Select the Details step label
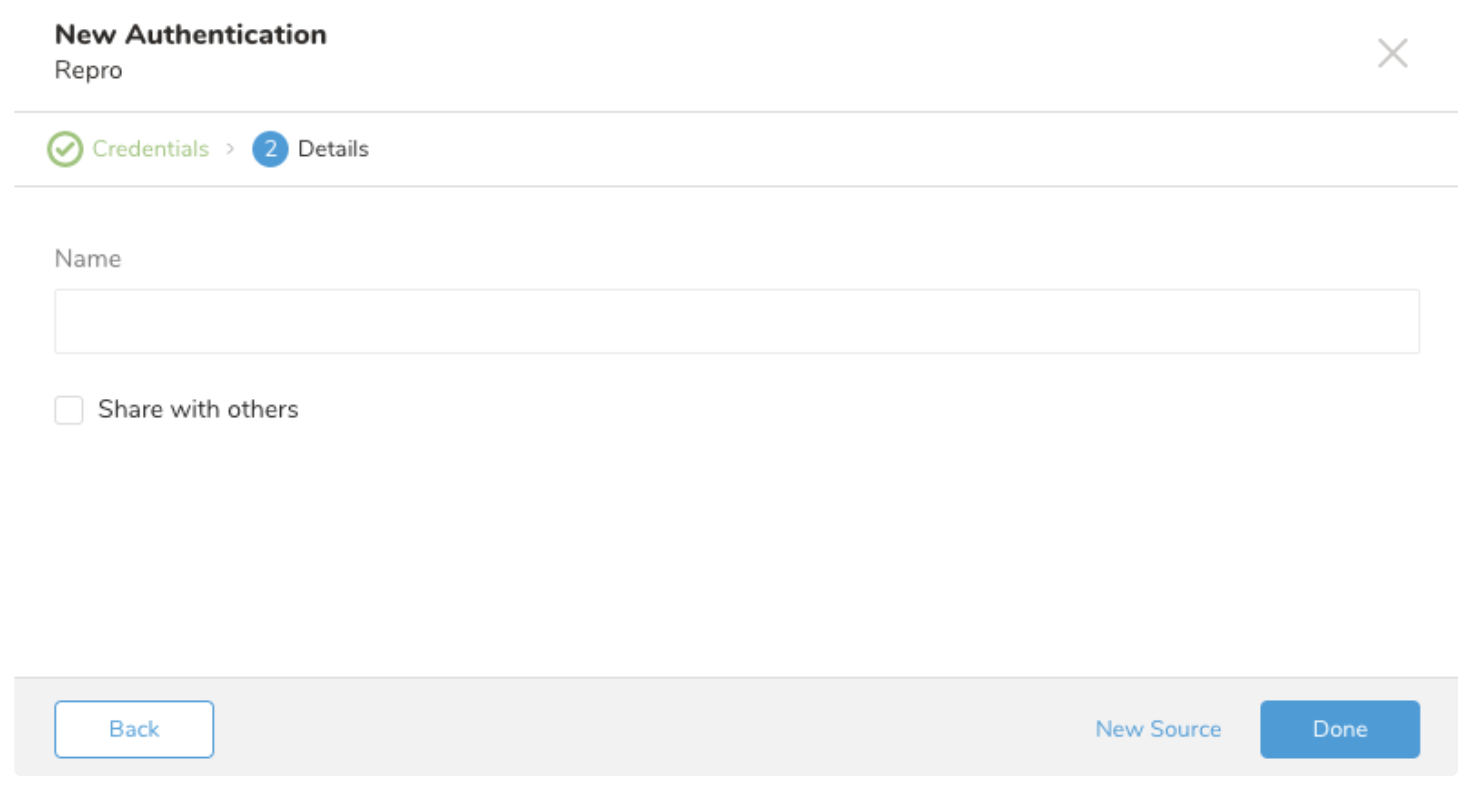1470x794 pixels. [333, 150]
